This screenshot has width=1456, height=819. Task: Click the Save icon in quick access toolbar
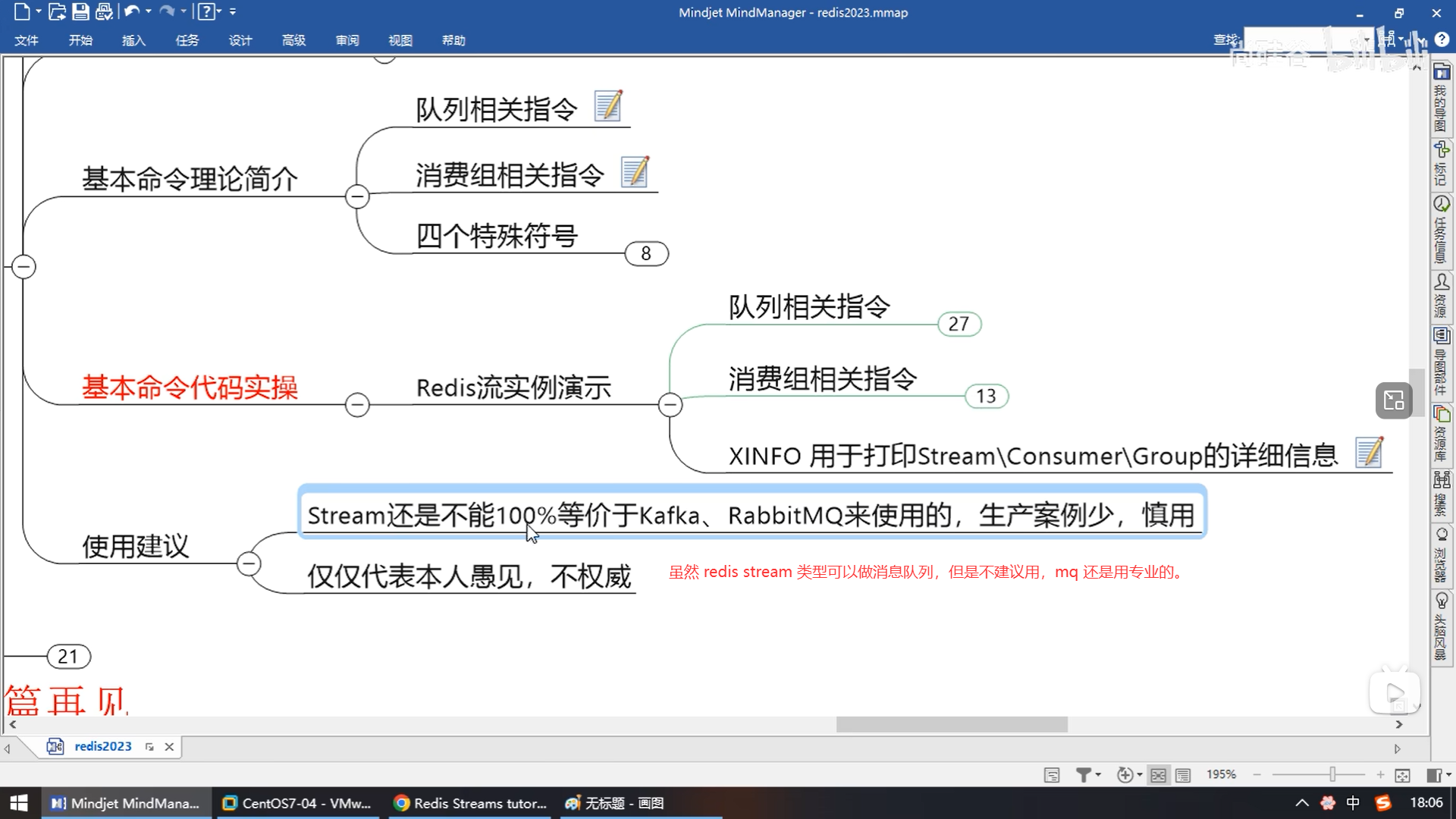[x=80, y=11]
